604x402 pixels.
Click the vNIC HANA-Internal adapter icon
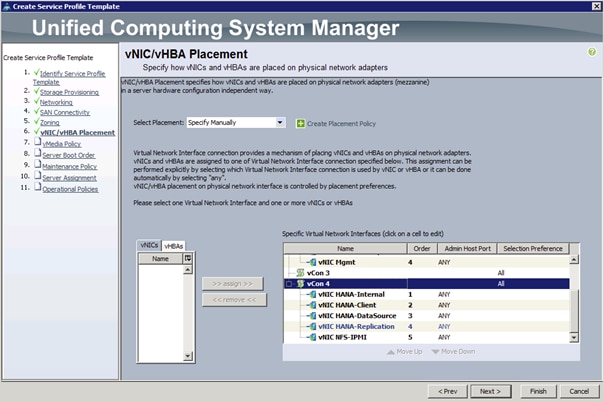(x=313, y=295)
